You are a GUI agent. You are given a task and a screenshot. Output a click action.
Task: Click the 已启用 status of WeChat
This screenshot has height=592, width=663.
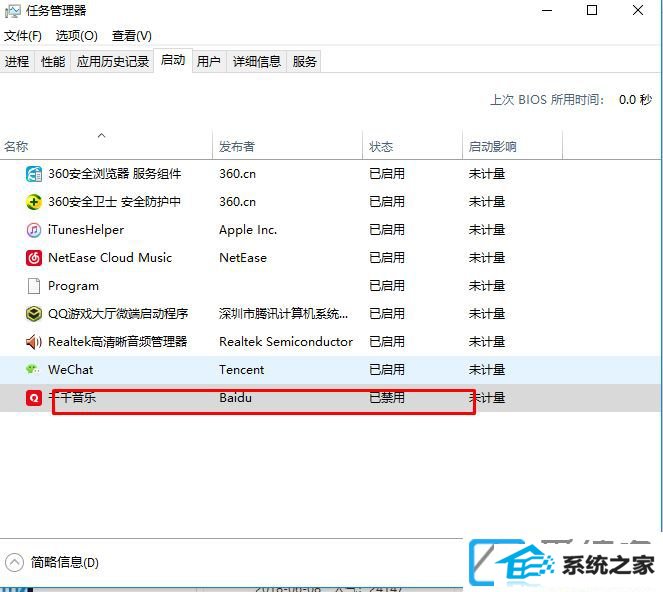click(387, 370)
